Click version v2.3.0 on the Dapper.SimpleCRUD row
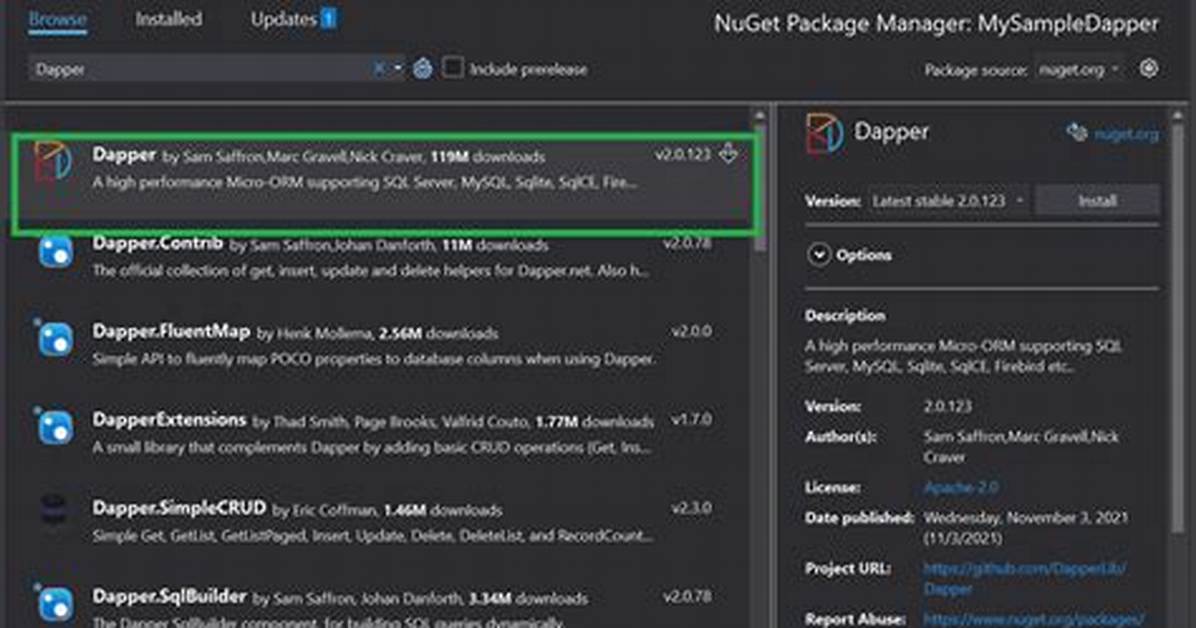 coord(691,508)
